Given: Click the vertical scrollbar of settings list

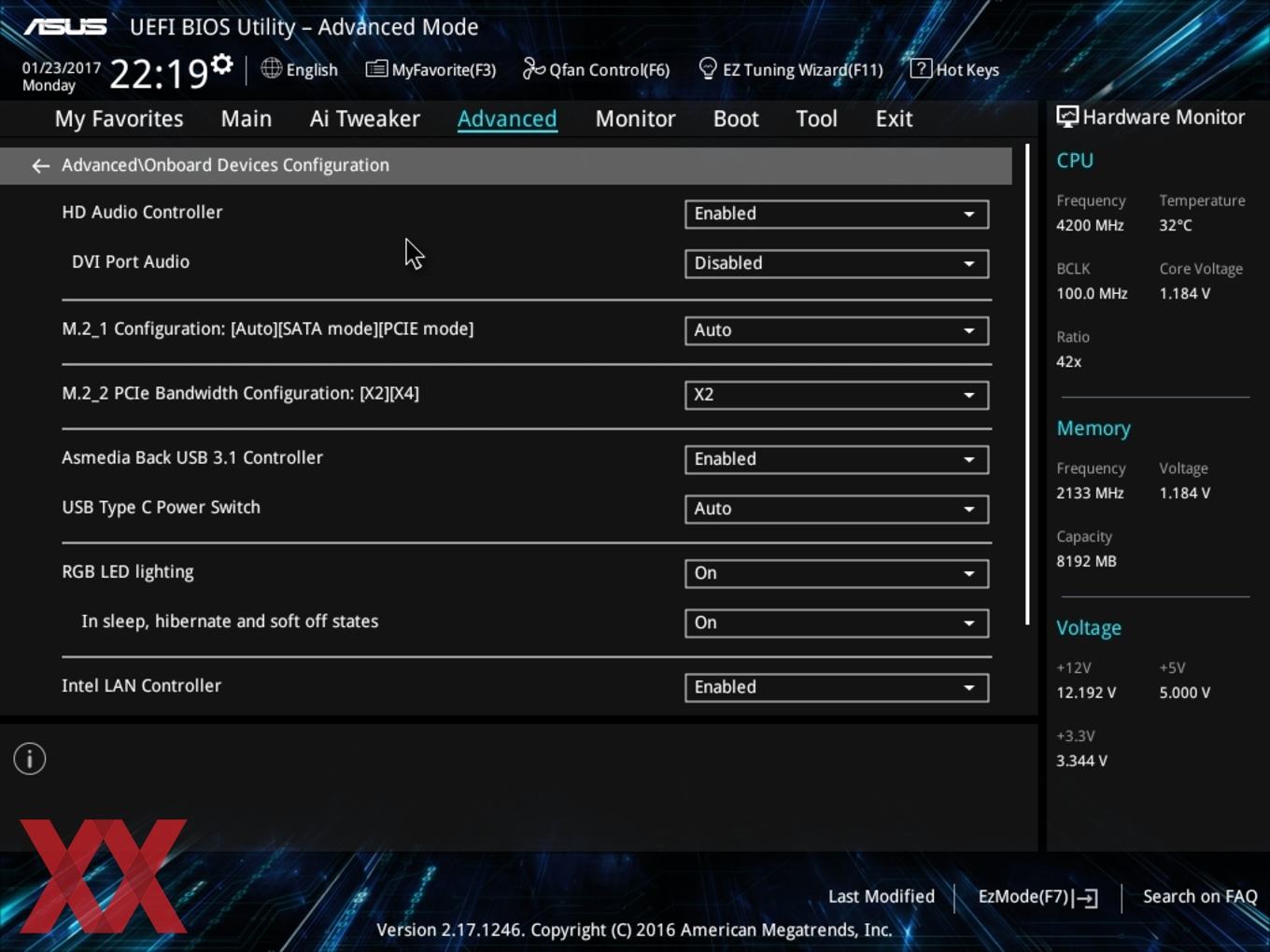Looking at the screenshot, I should coord(1027,385).
